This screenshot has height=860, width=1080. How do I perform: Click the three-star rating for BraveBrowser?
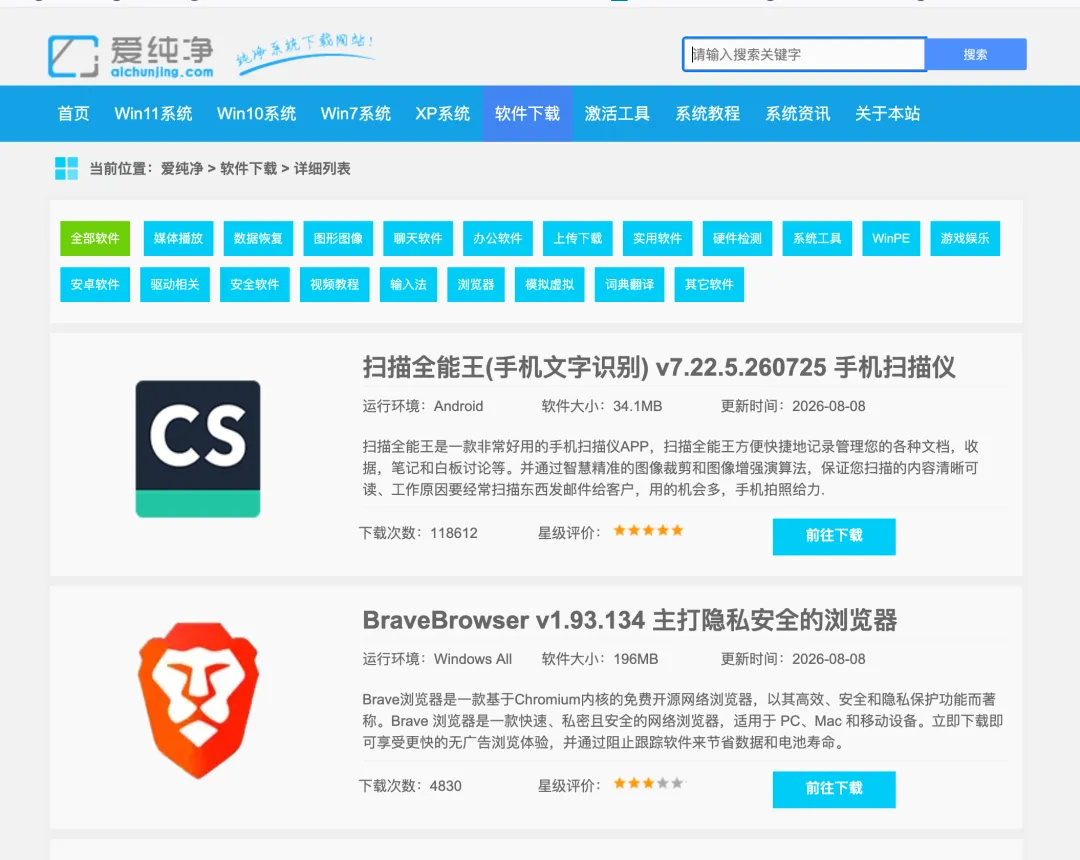[648, 783]
